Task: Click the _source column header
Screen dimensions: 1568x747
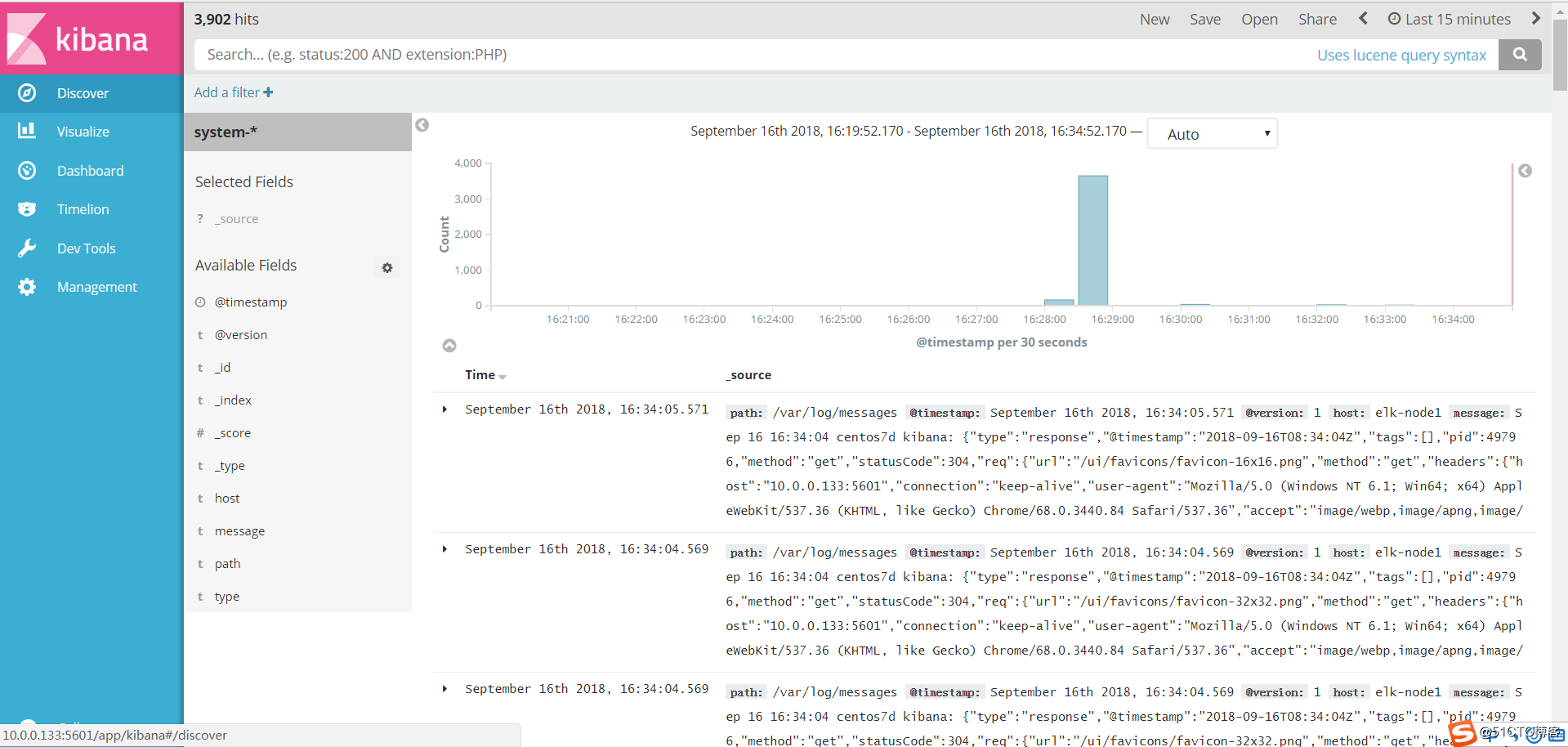Action: click(x=748, y=375)
